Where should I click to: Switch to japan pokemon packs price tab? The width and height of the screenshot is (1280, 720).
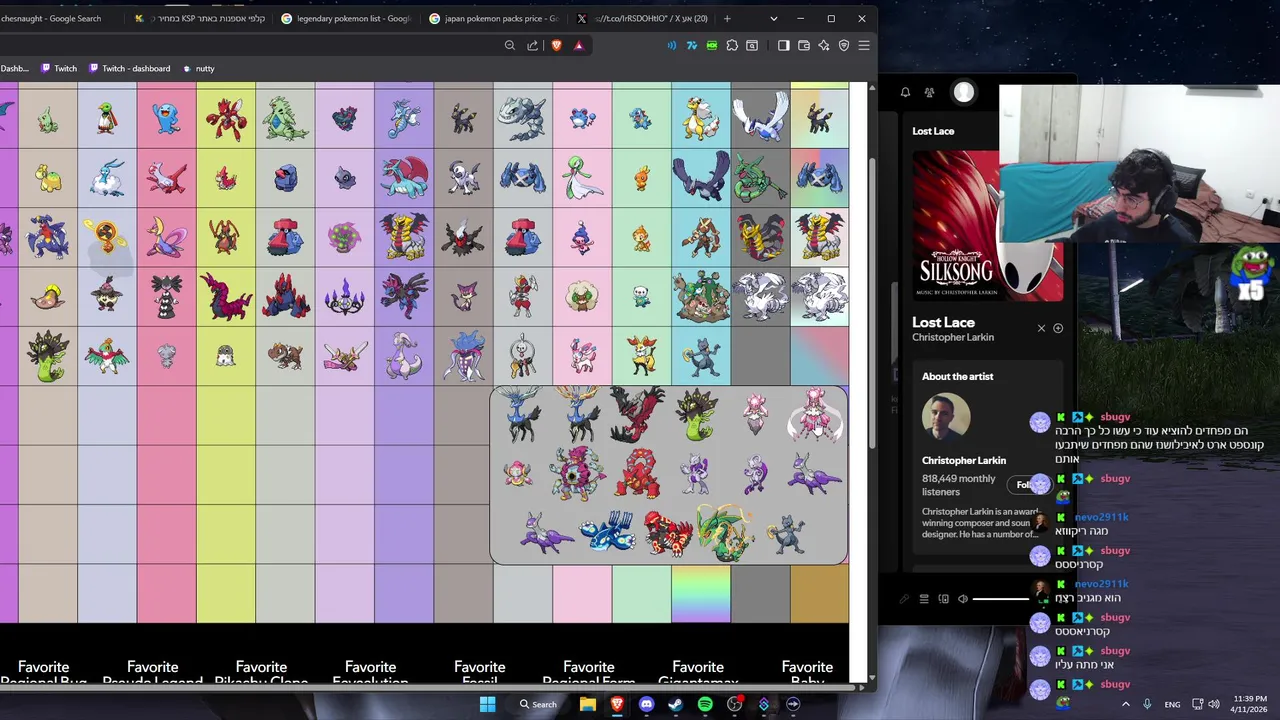tap(494, 18)
